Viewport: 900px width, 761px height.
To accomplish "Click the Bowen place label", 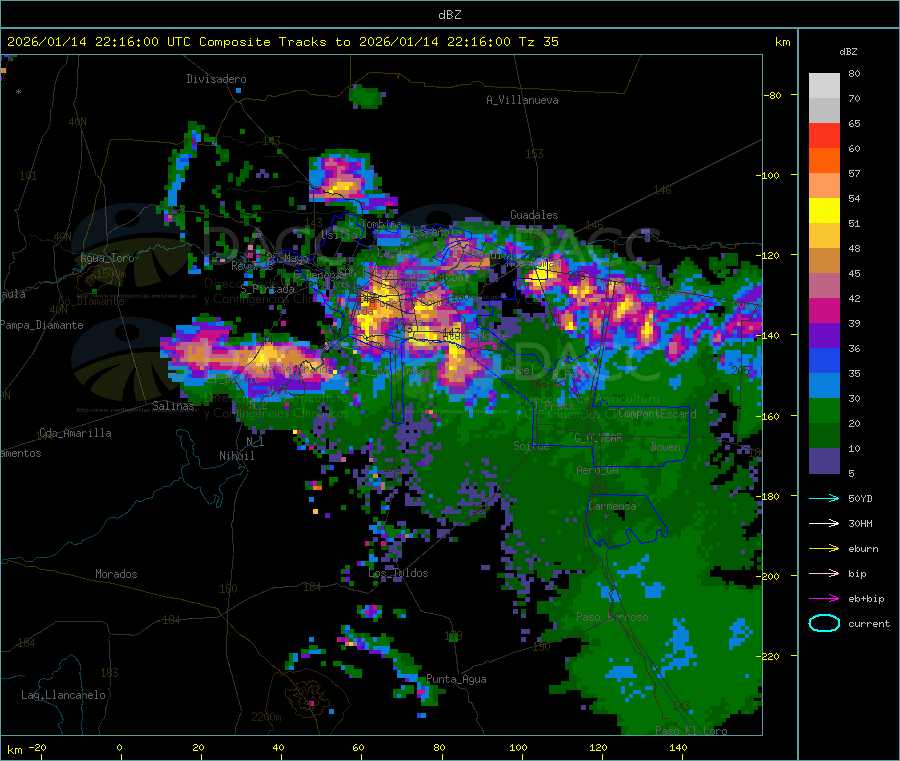I will pos(665,447).
